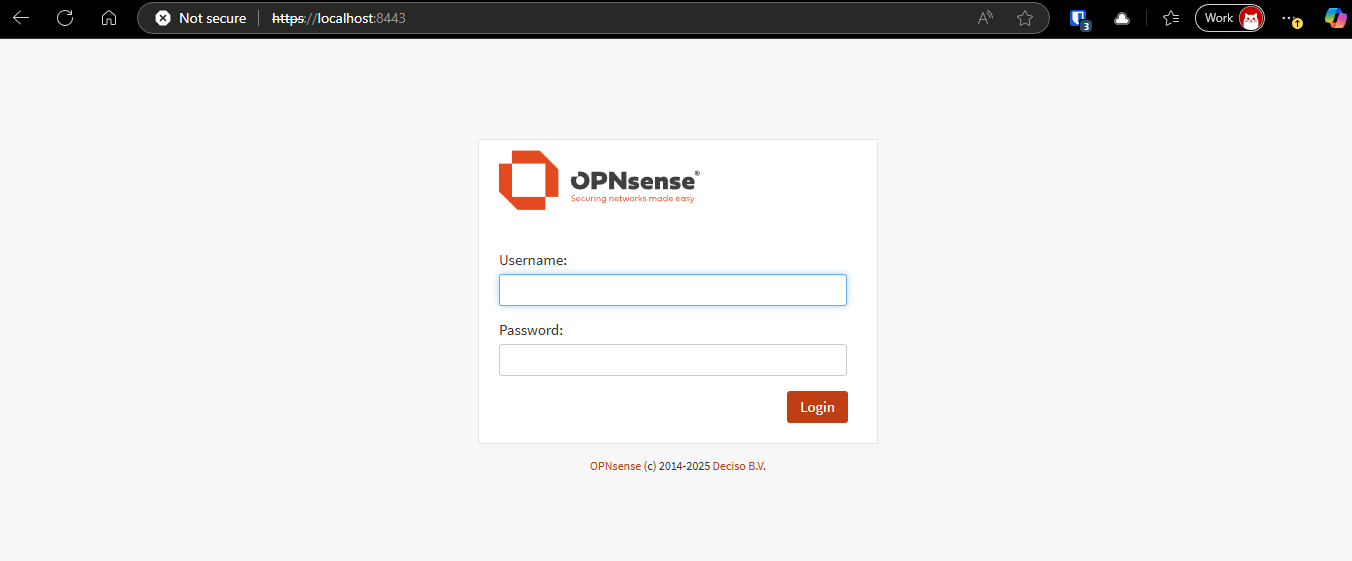Click the Username: label text
The height and width of the screenshot is (561, 1352).
tap(533, 260)
